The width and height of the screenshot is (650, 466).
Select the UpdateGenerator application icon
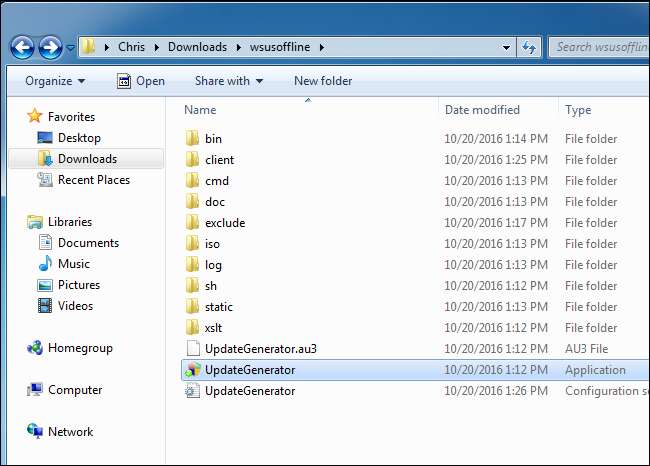pos(193,370)
